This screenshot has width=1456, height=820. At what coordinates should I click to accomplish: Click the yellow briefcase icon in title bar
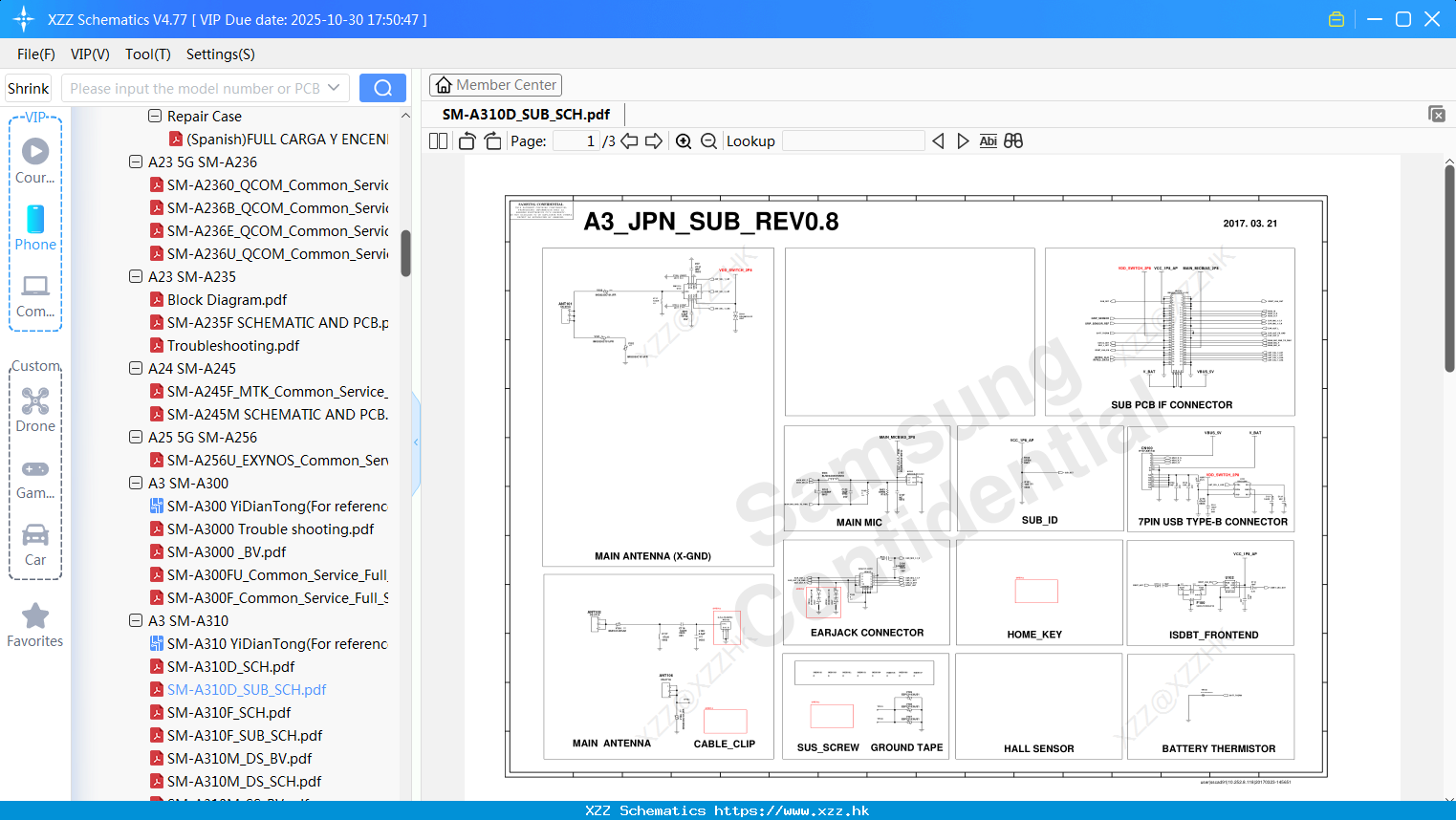click(1336, 19)
